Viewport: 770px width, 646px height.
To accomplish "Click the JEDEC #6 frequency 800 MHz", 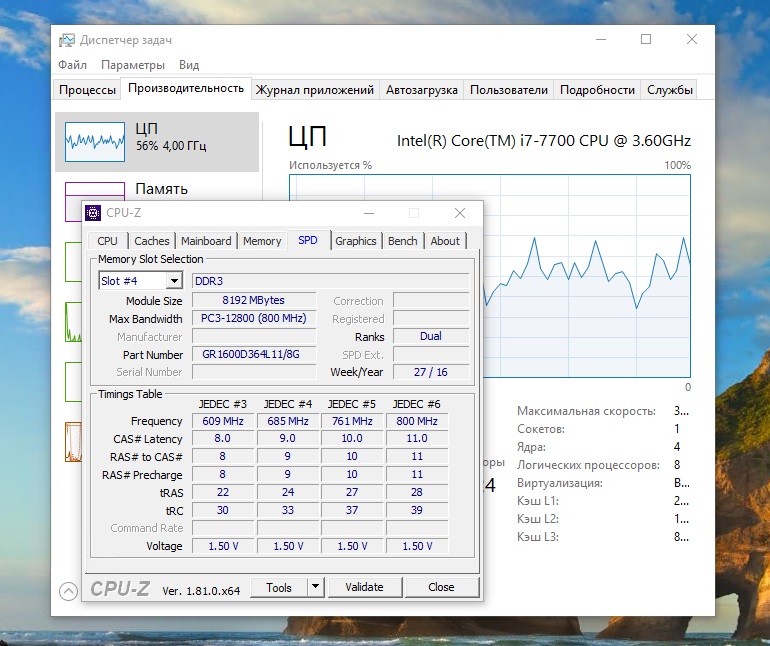I will (x=417, y=421).
